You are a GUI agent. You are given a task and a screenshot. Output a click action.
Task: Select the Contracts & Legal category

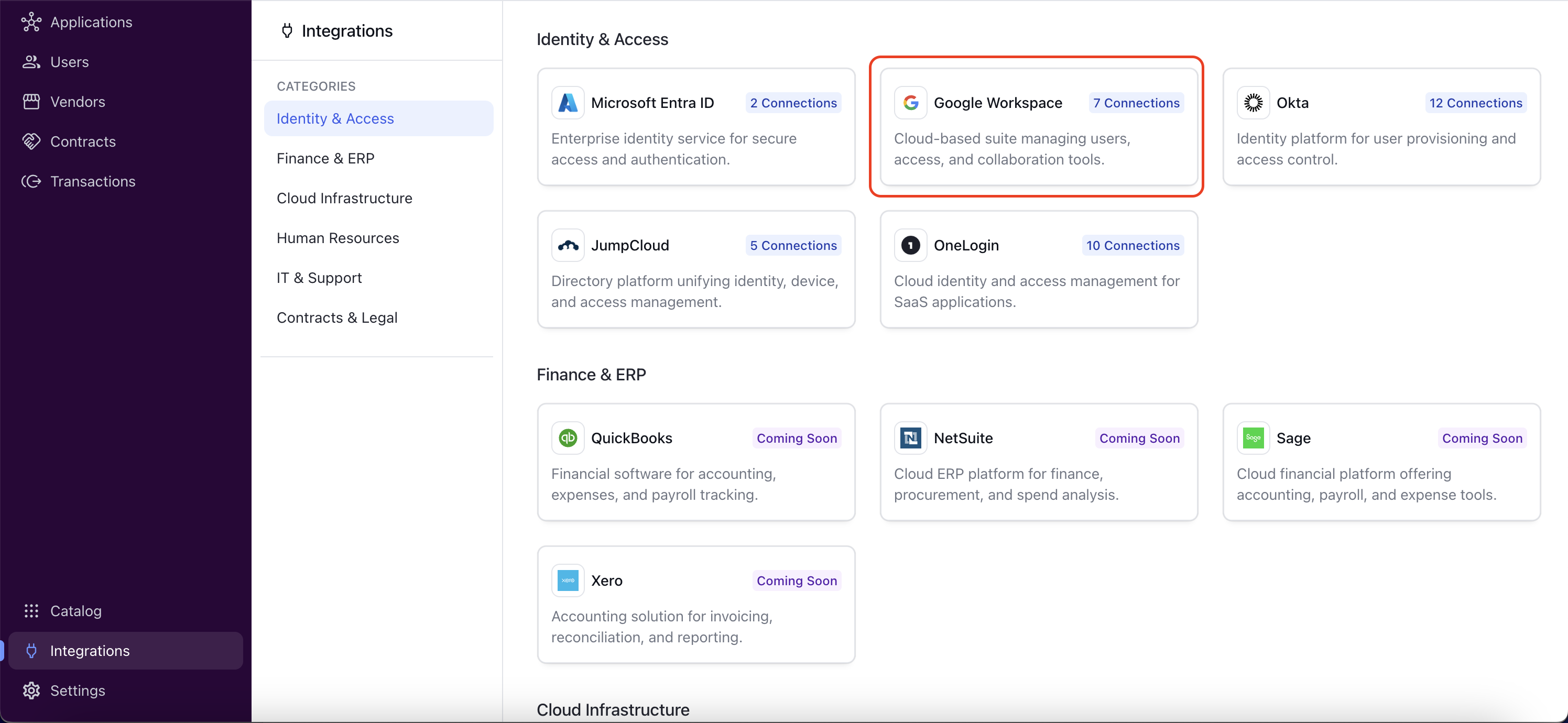click(x=378, y=317)
